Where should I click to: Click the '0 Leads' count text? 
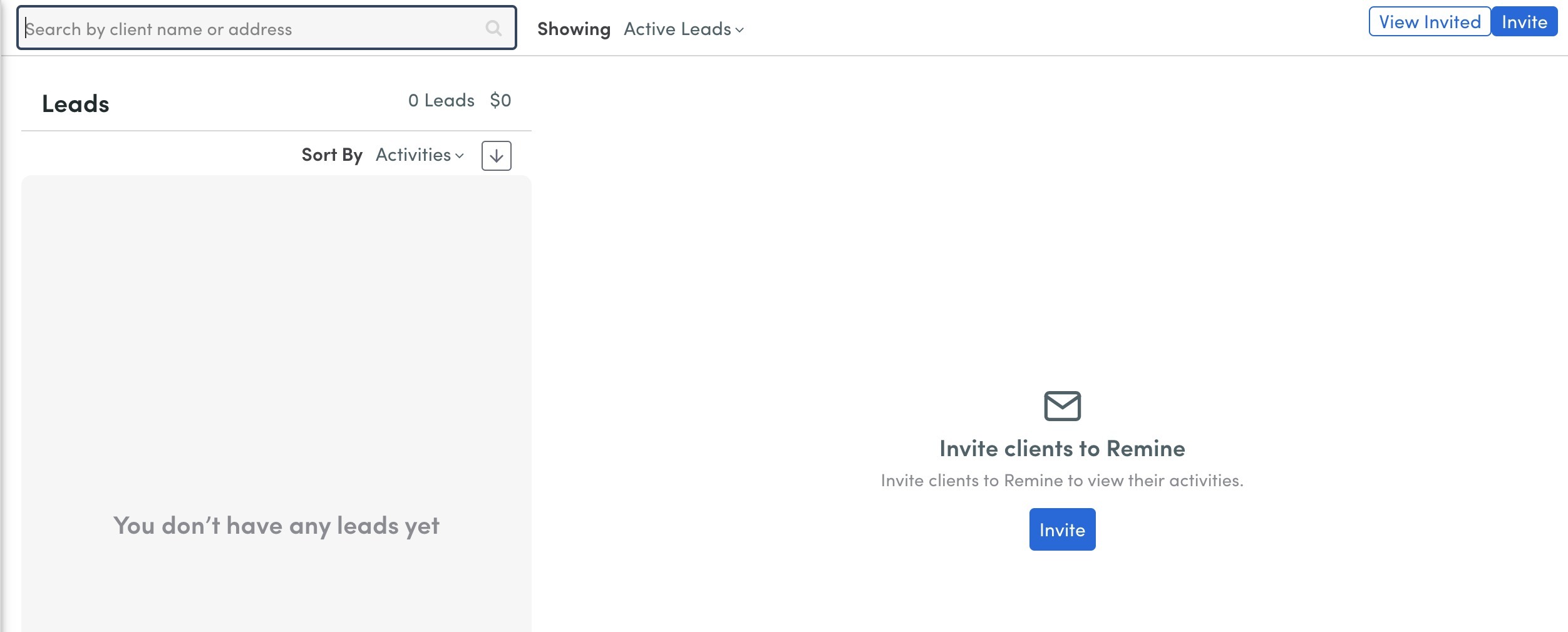pyautogui.click(x=441, y=101)
